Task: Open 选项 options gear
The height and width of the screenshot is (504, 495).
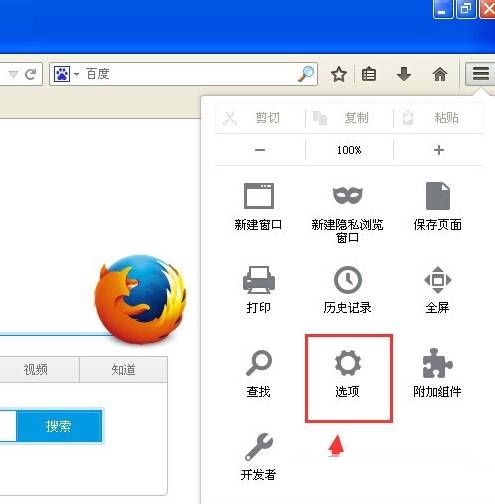Action: click(348, 373)
